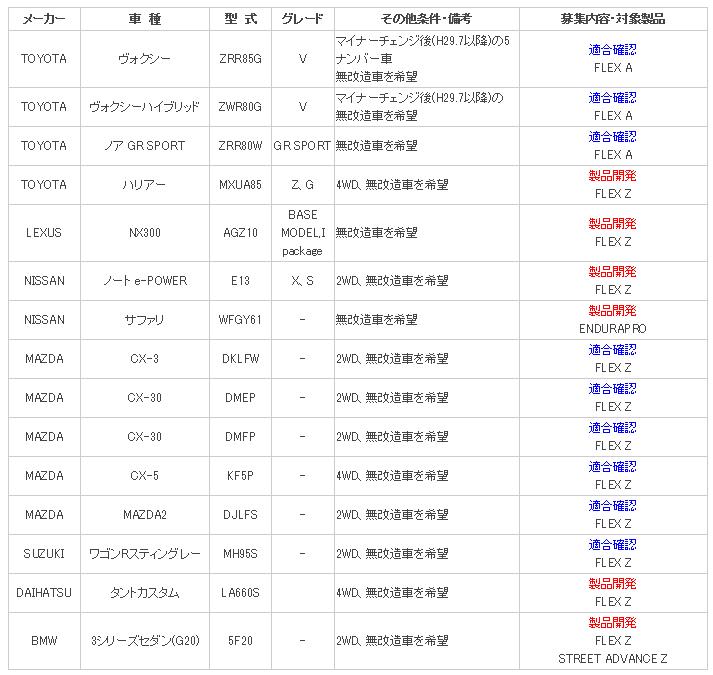
Task: Click the SUZUKI maker cell
Action: (44, 554)
